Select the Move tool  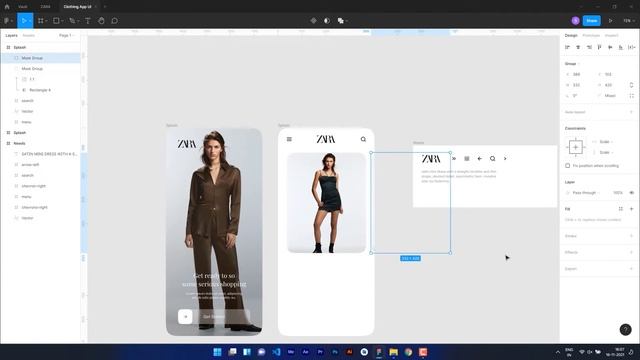pos(23,21)
